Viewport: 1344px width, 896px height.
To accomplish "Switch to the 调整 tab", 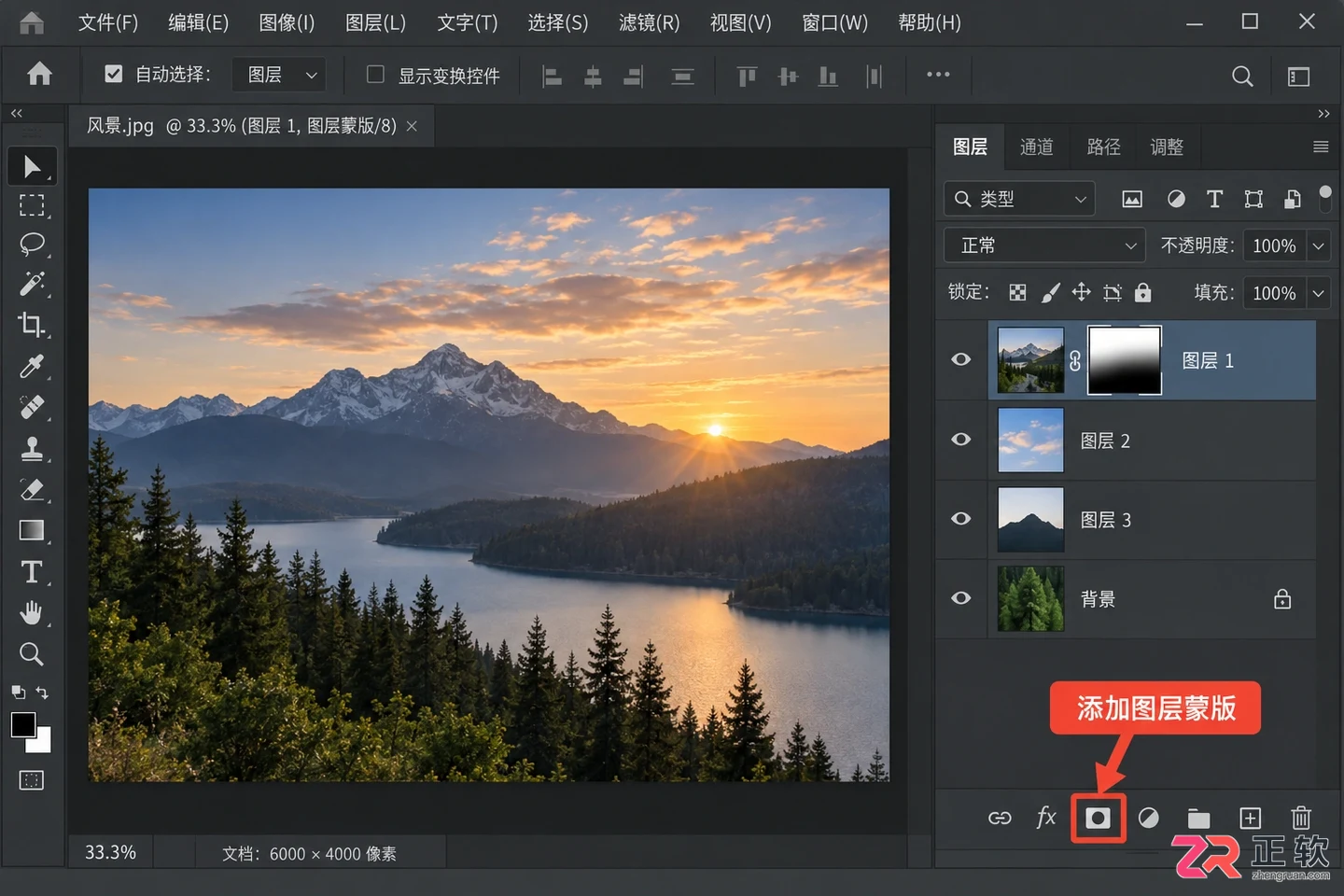I will pyautogui.click(x=1167, y=147).
